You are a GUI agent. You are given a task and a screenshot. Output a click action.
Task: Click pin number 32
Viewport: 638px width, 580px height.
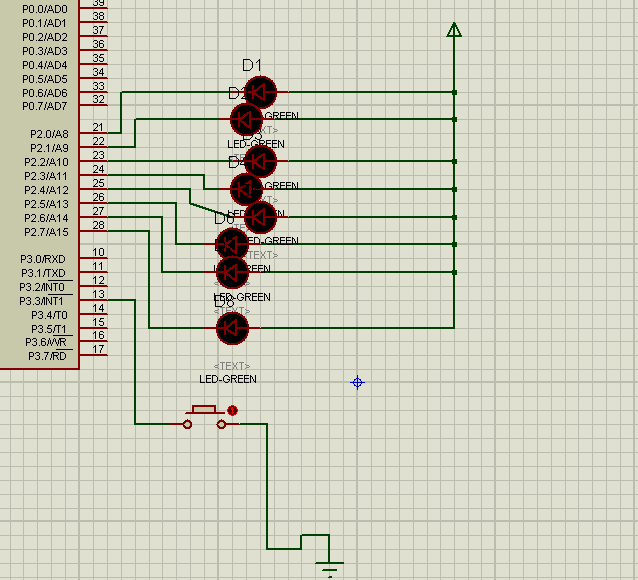98,99
